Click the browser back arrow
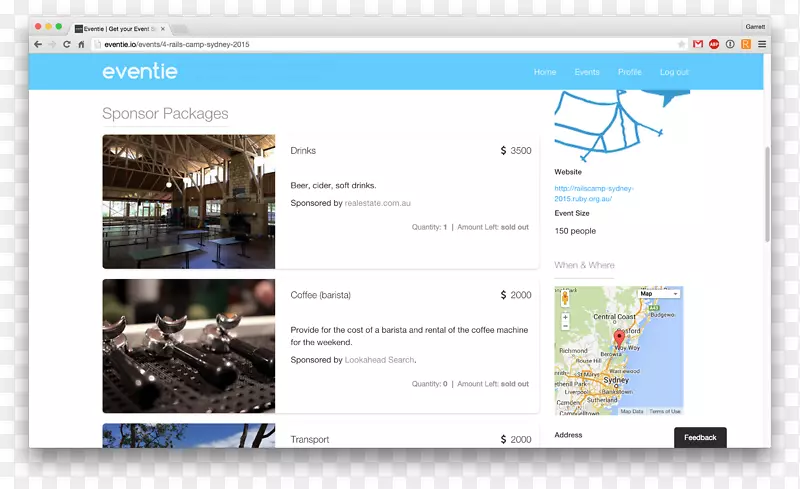Viewport: 800px width, 489px height. pyautogui.click(x=38, y=45)
